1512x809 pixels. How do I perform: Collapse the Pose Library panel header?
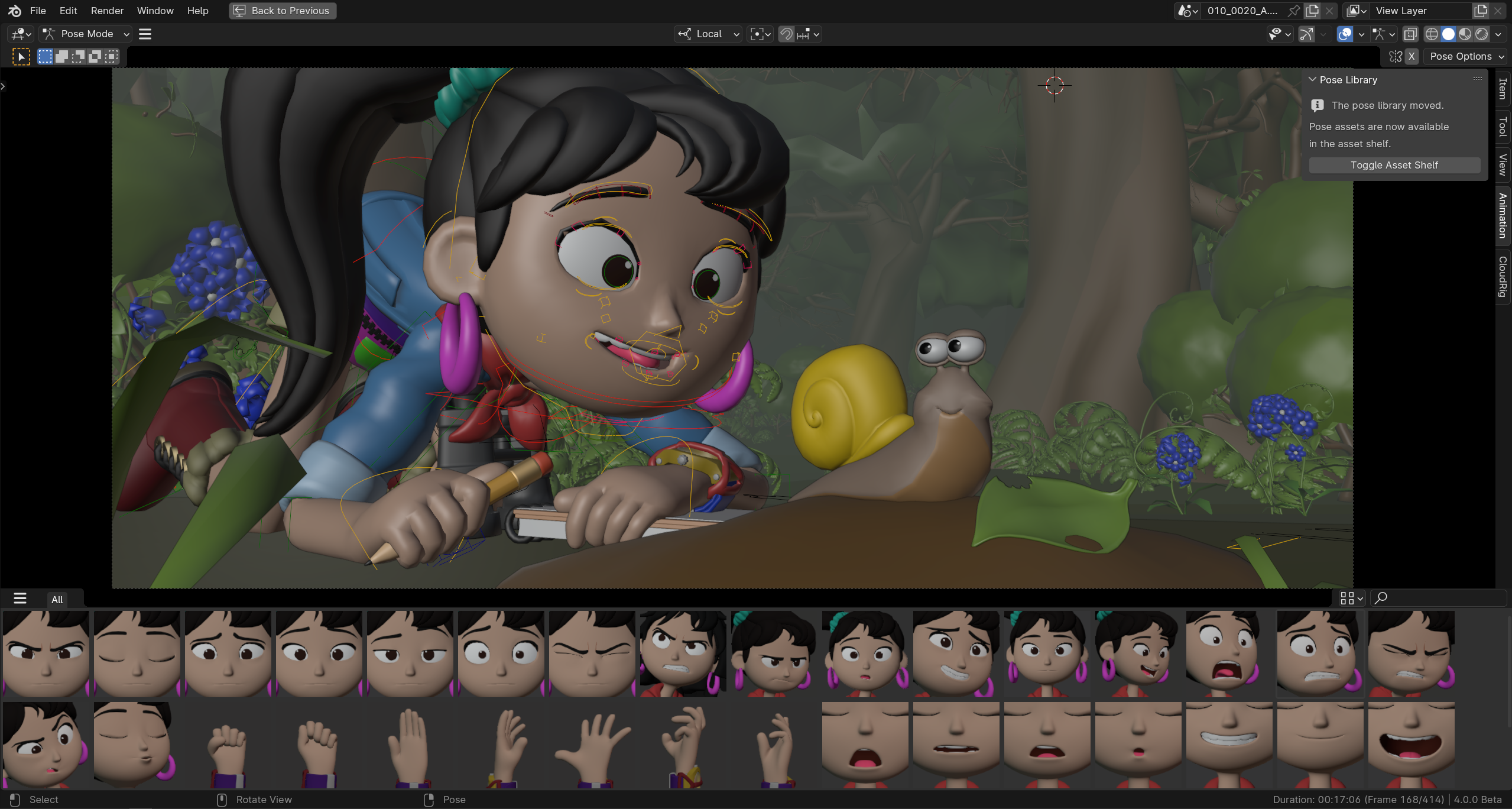(x=1313, y=79)
